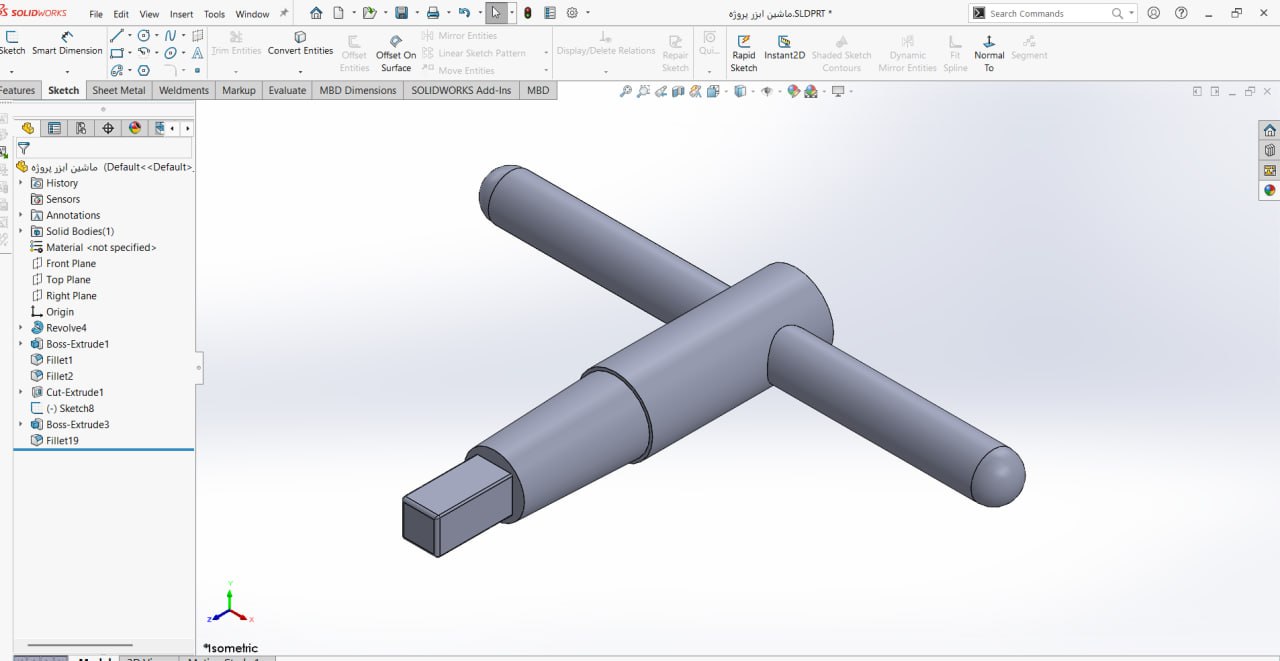This screenshot has width=1280, height=661.
Task: Open the PropertyManager panel tab
Action: [54, 128]
